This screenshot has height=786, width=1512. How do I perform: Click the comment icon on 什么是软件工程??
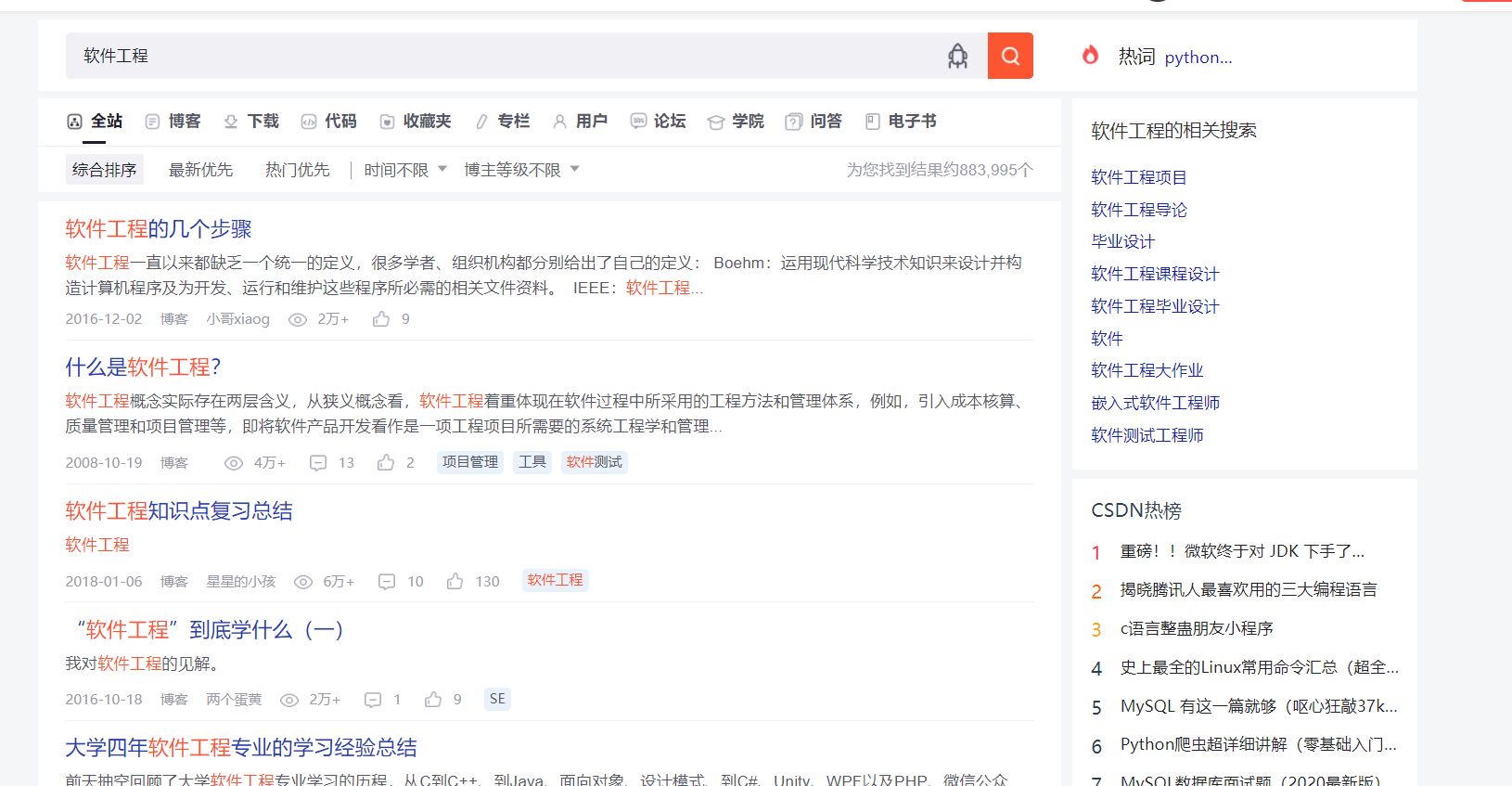coord(318,463)
